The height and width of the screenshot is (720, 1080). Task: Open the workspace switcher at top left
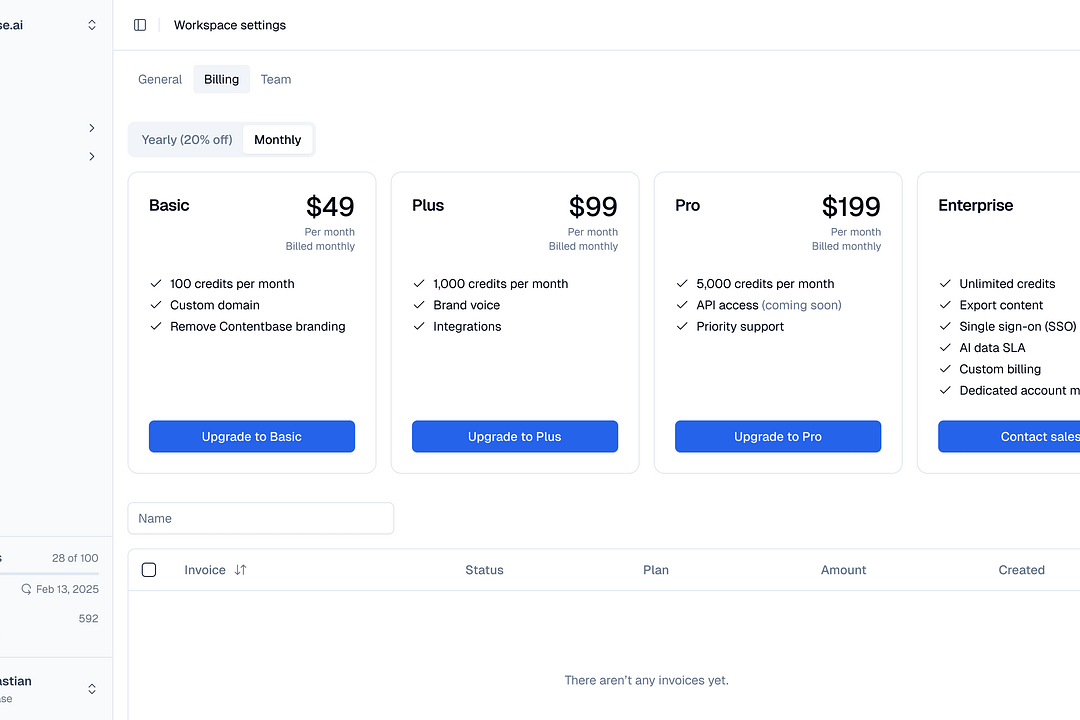[90, 24]
